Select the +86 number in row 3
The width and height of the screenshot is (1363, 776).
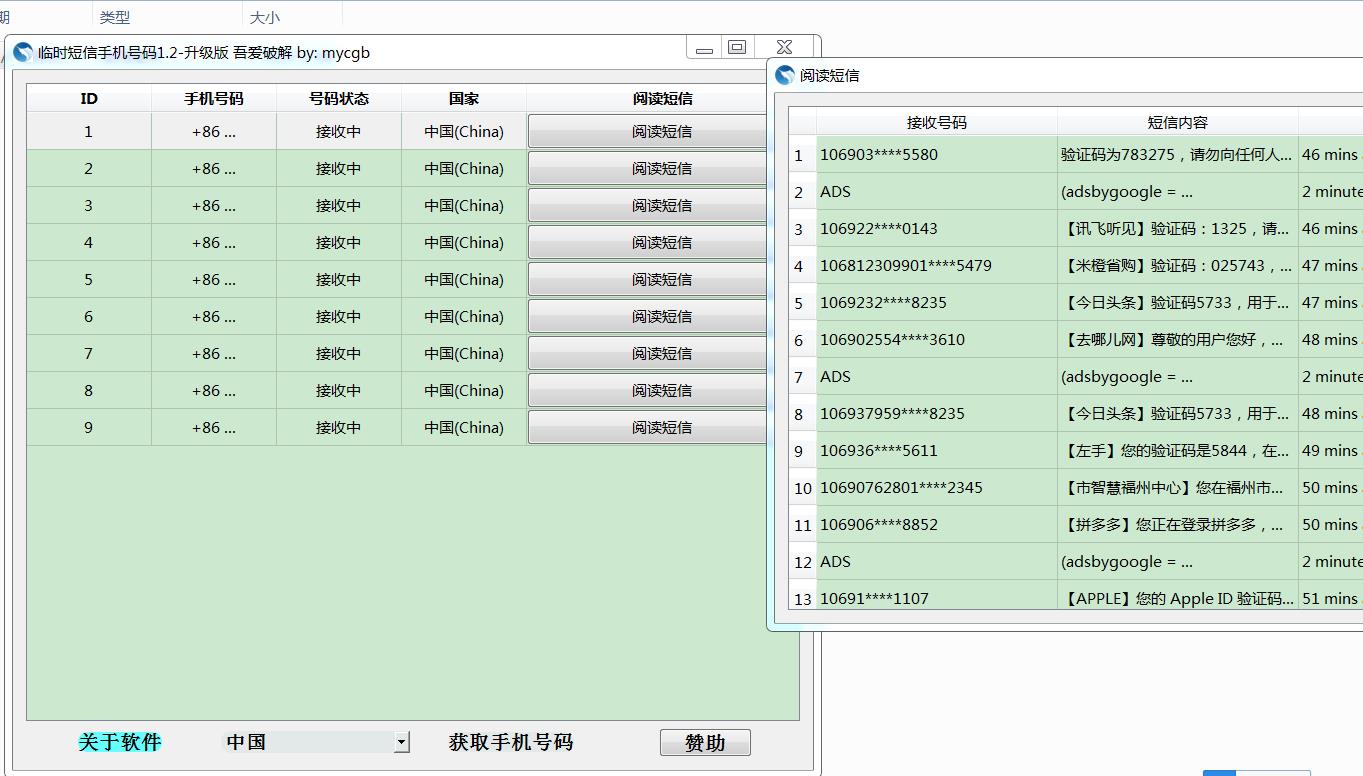214,206
